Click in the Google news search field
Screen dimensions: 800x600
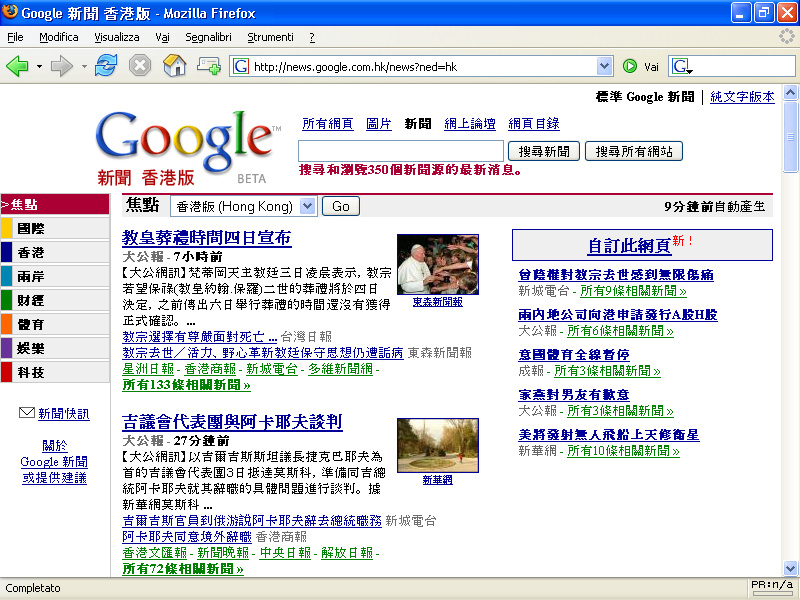401,151
